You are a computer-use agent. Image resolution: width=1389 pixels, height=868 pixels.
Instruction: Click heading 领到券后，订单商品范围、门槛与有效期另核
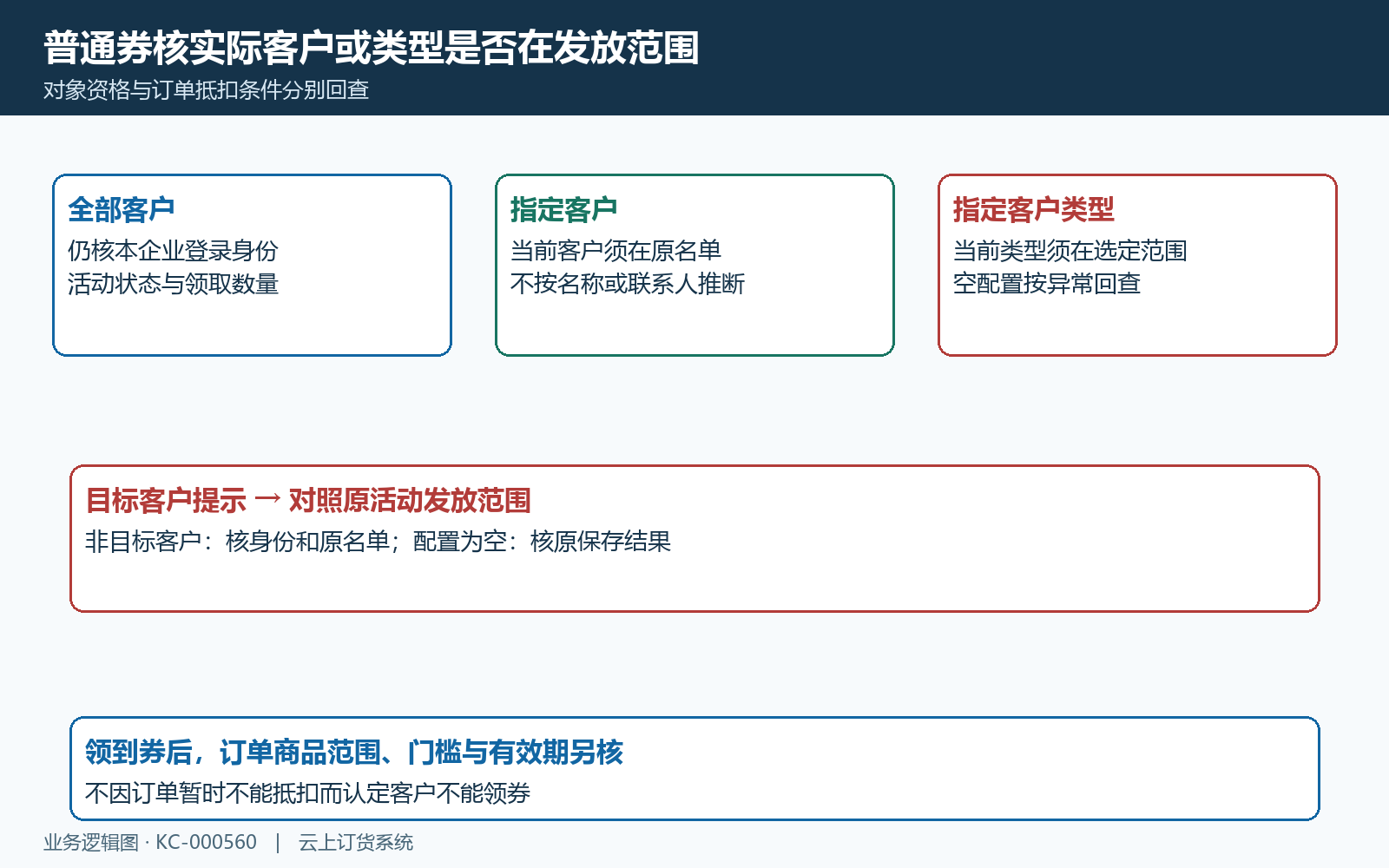(354, 752)
